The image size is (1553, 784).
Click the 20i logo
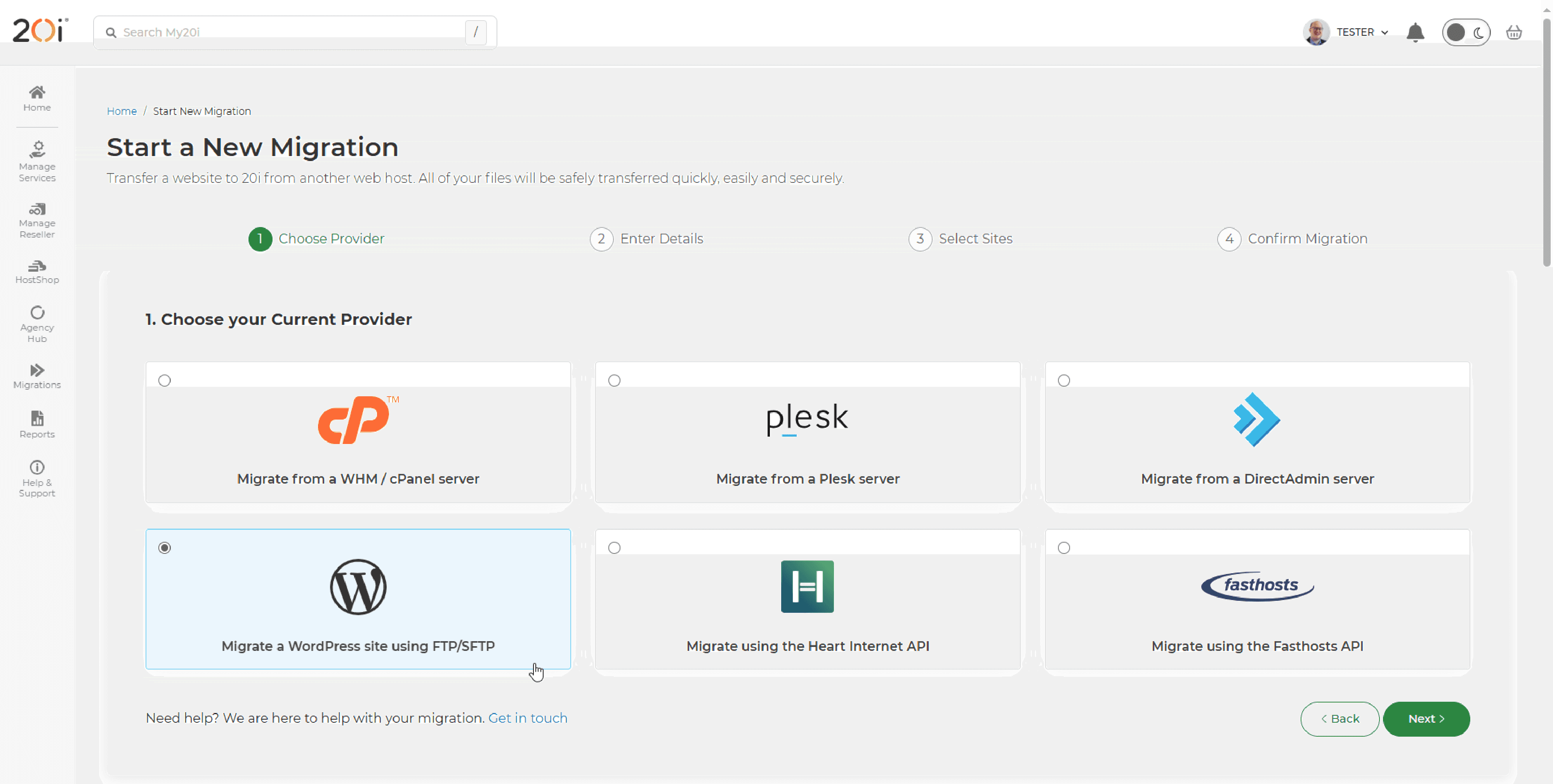[40, 31]
